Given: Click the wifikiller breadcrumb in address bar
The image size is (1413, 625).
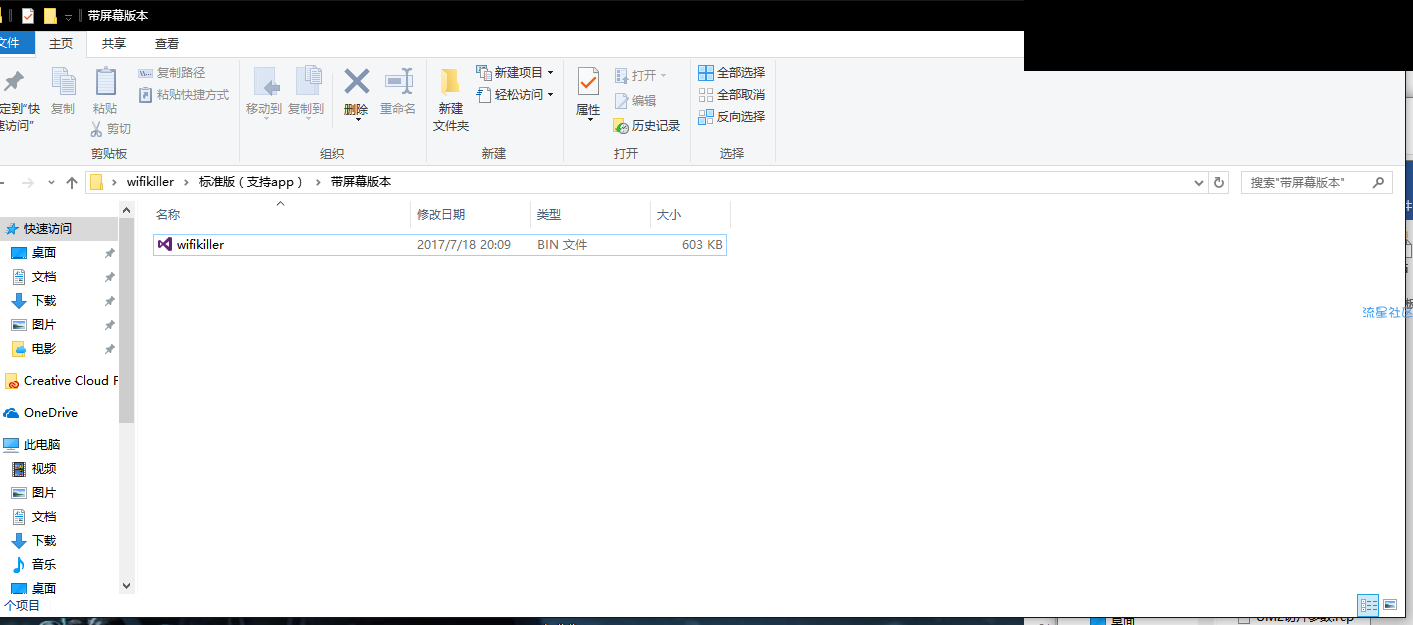Looking at the screenshot, I should (x=150, y=182).
